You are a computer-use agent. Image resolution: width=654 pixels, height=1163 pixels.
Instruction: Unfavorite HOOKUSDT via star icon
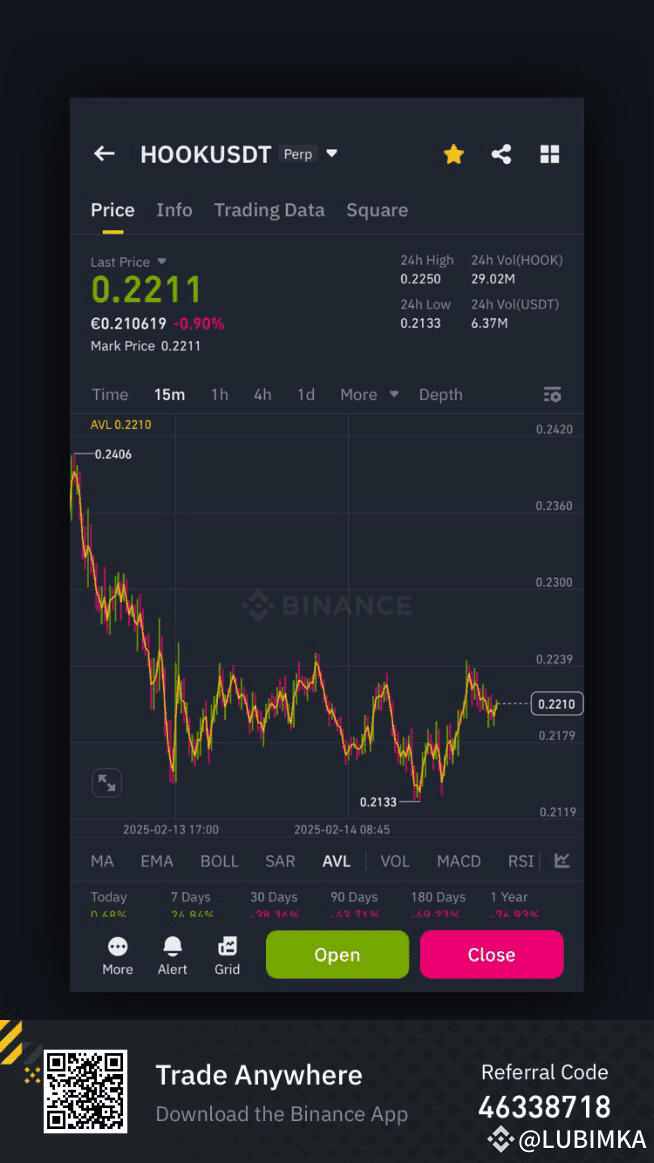(453, 153)
